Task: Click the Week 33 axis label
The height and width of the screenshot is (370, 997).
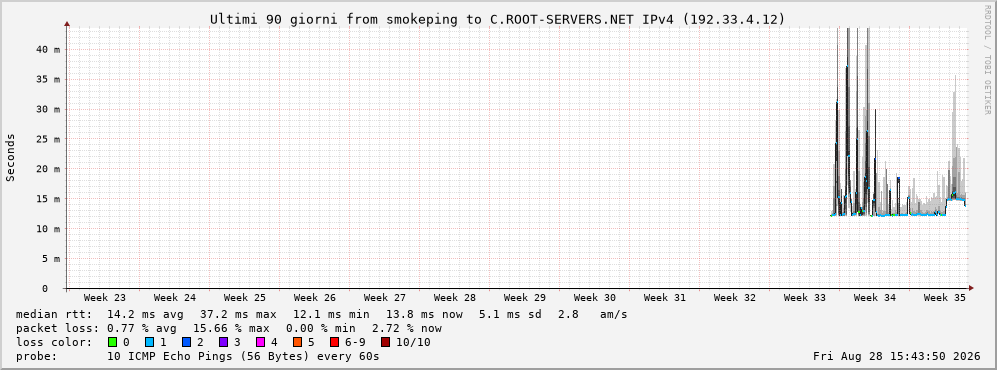Action: coord(804,298)
